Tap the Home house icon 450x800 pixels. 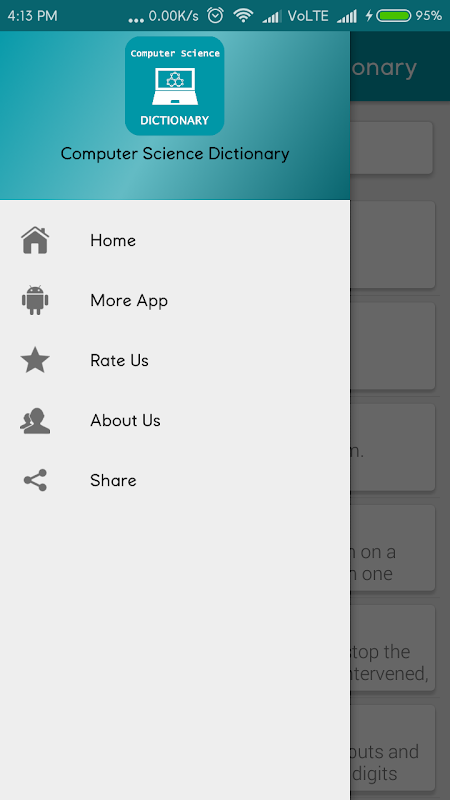point(35,240)
